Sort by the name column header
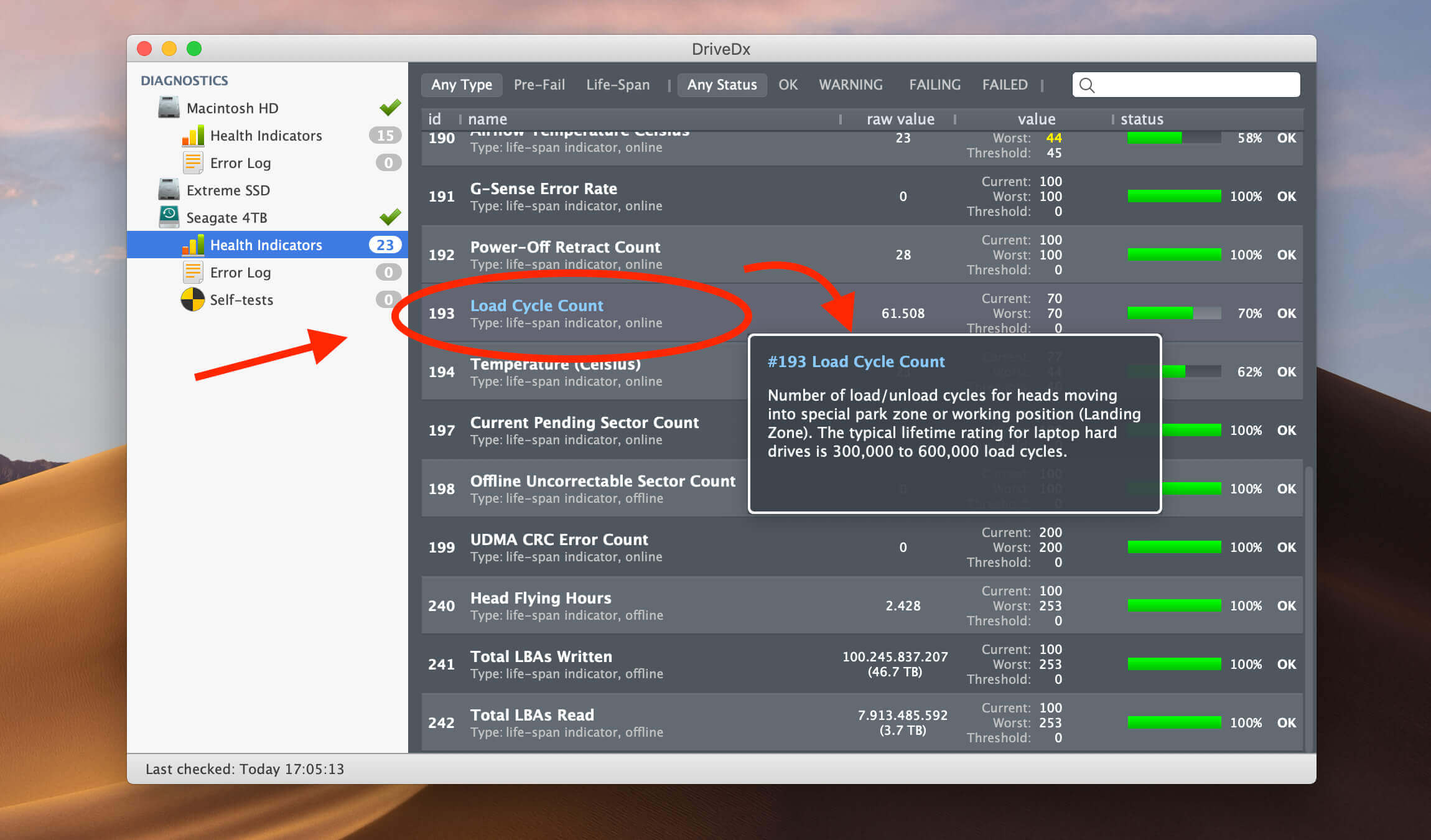The width and height of the screenshot is (1431, 840). click(487, 119)
